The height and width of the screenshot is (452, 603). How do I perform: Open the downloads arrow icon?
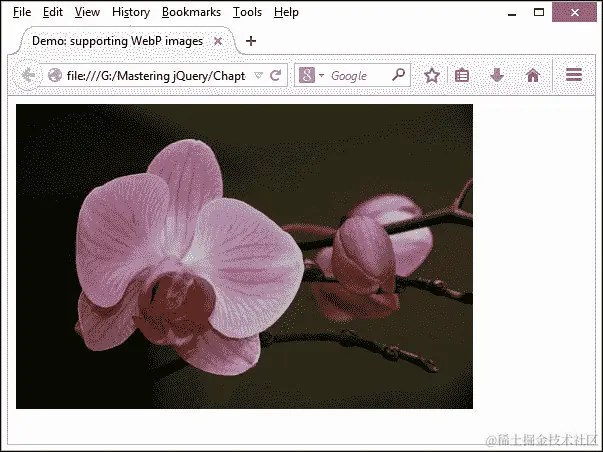tap(497, 75)
